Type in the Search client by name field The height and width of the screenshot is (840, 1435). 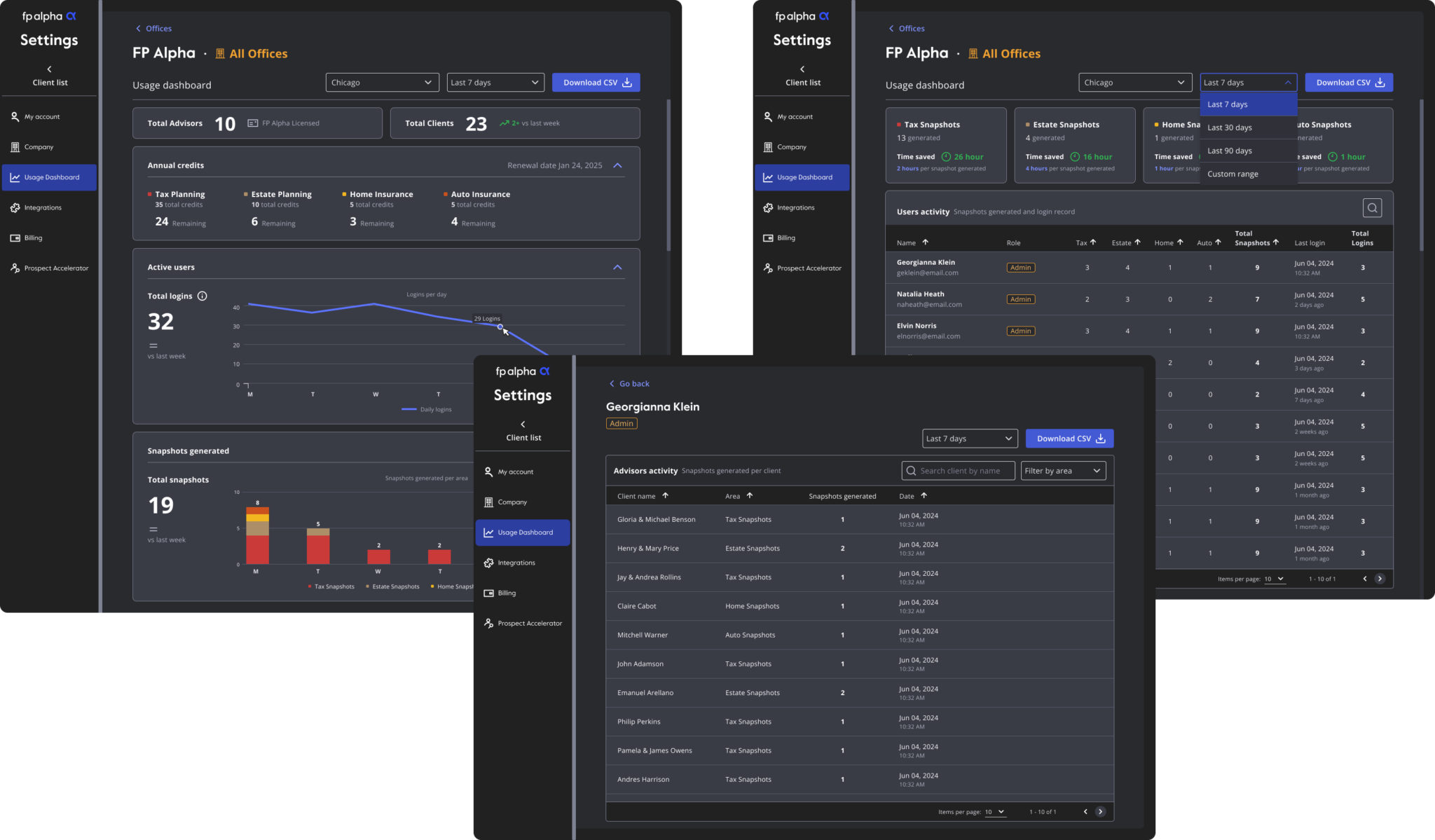tap(958, 470)
